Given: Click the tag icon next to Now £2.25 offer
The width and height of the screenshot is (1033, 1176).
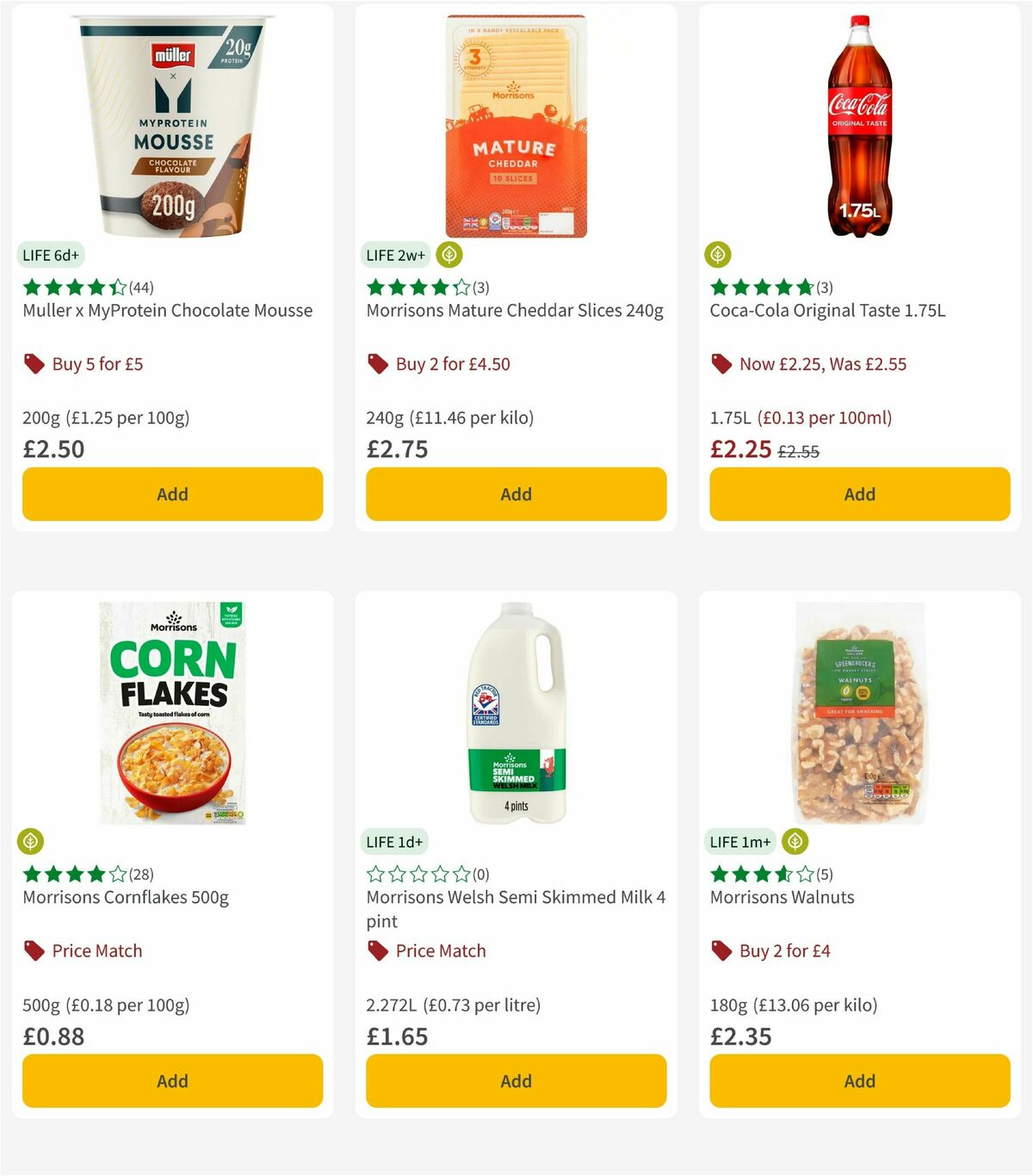Looking at the screenshot, I should pos(721,364).
